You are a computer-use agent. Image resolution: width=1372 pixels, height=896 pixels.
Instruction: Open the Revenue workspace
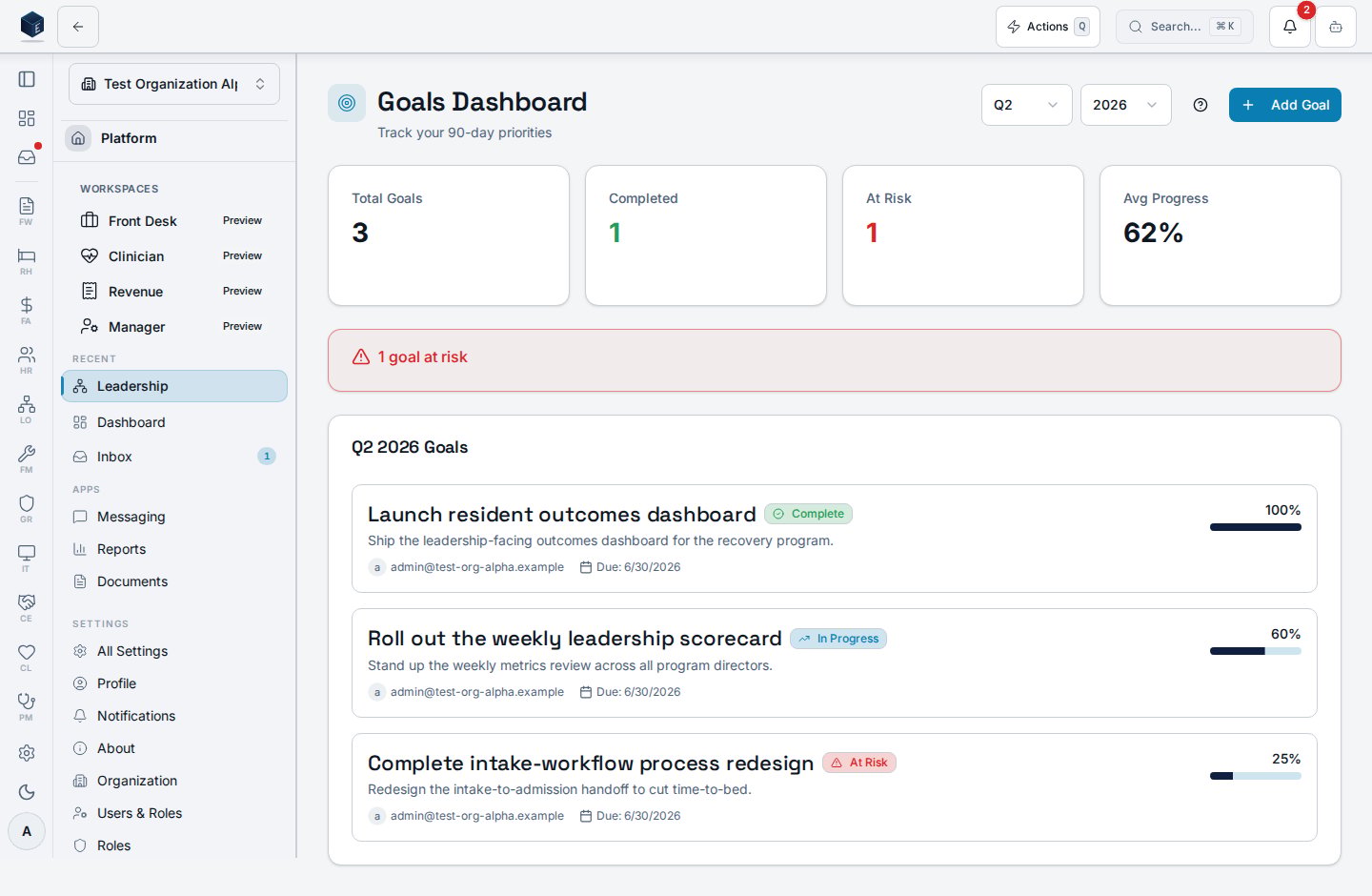click(x=174, y=292)
